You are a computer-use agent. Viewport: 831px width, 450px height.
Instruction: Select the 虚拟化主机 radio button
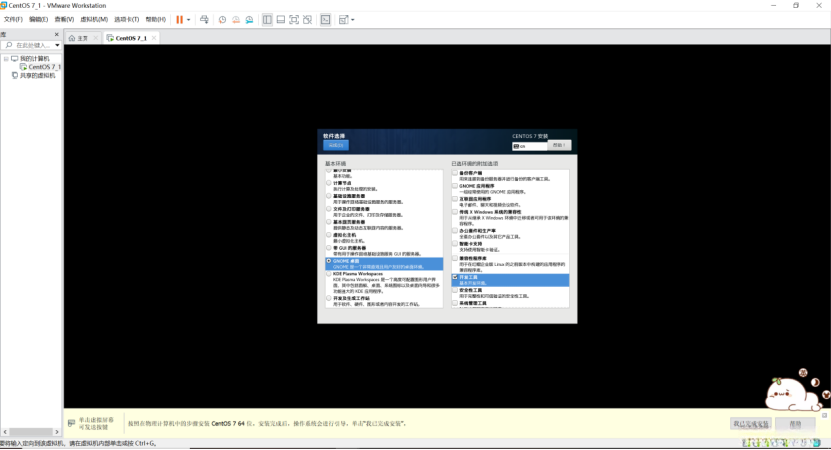pos(329,235)
